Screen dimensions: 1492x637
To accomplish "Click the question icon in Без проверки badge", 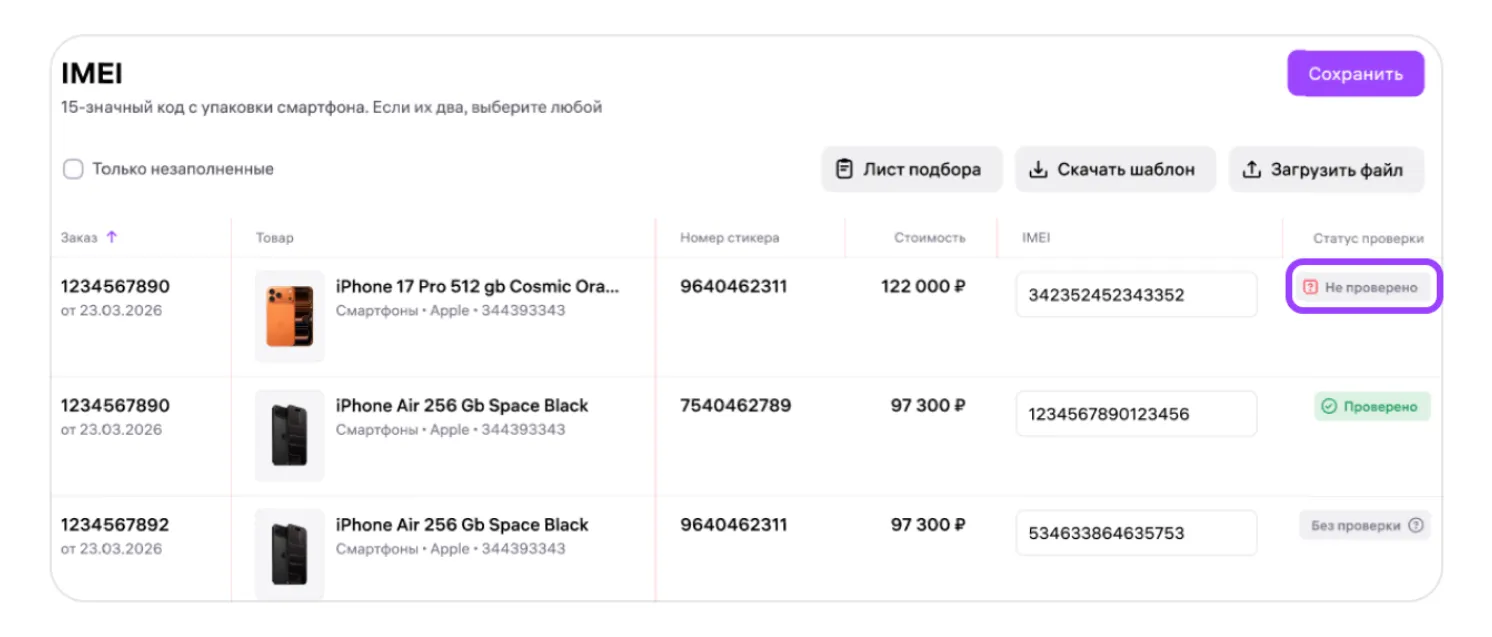I will coord(1415,526).
